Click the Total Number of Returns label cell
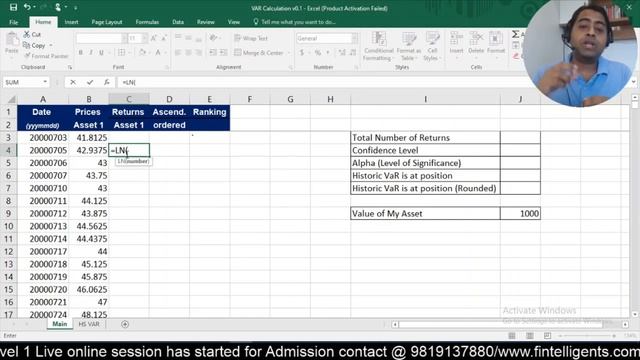This screenshot has width=640, height=360. 425,138
